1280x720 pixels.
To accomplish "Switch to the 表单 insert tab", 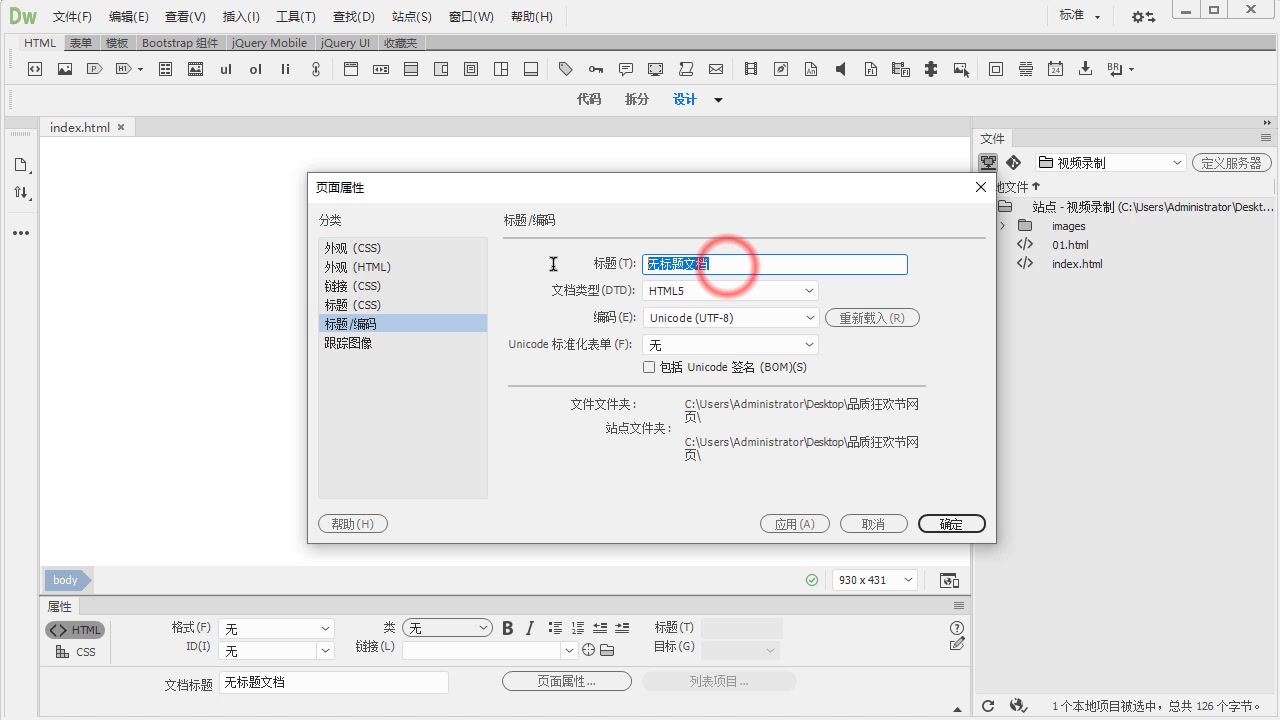I will pos(80,43).
